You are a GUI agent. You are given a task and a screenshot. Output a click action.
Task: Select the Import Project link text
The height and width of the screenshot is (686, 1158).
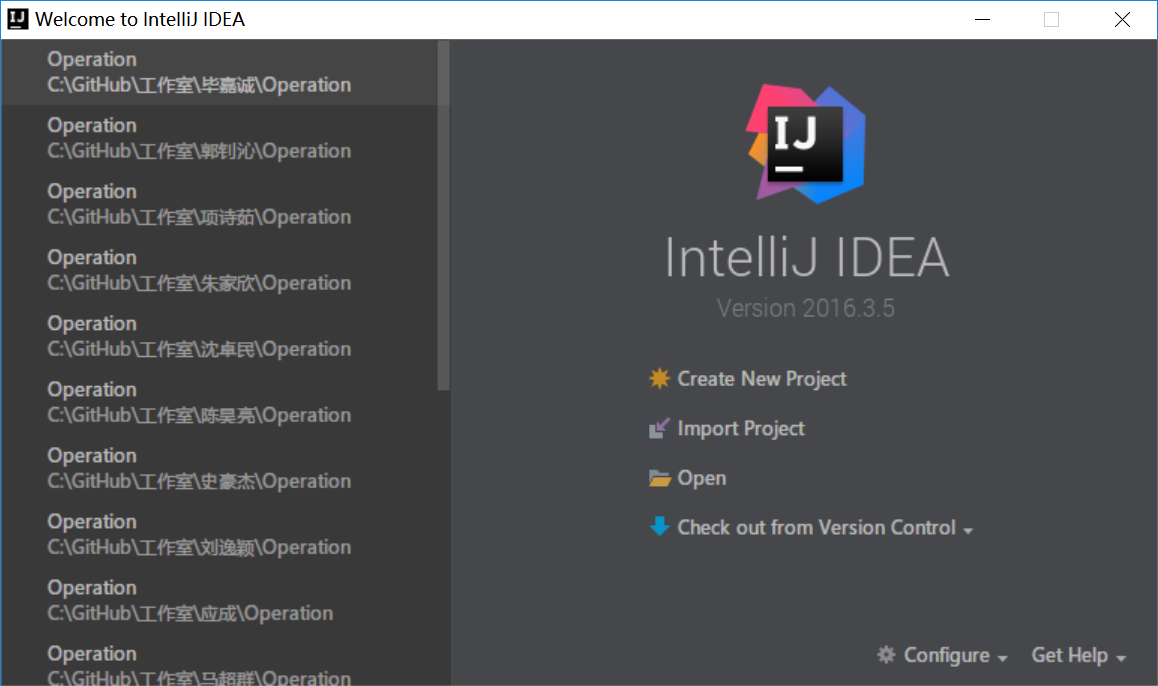pos(741,428)
